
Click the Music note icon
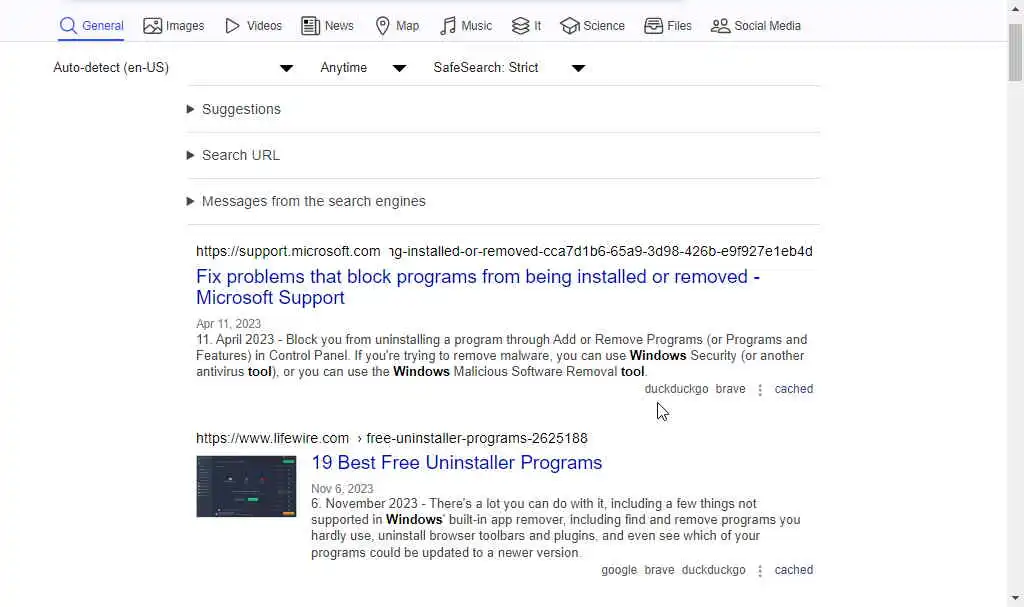click(447, 25)
